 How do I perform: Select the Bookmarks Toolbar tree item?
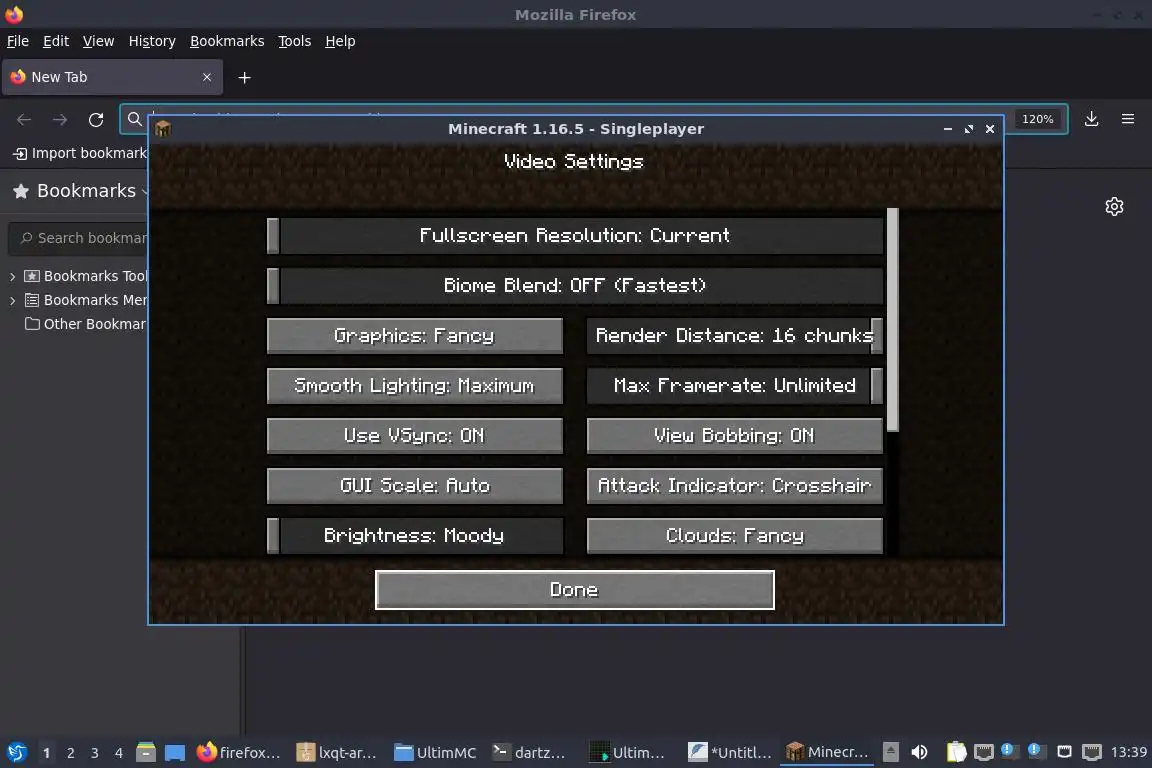click(85, 276)
